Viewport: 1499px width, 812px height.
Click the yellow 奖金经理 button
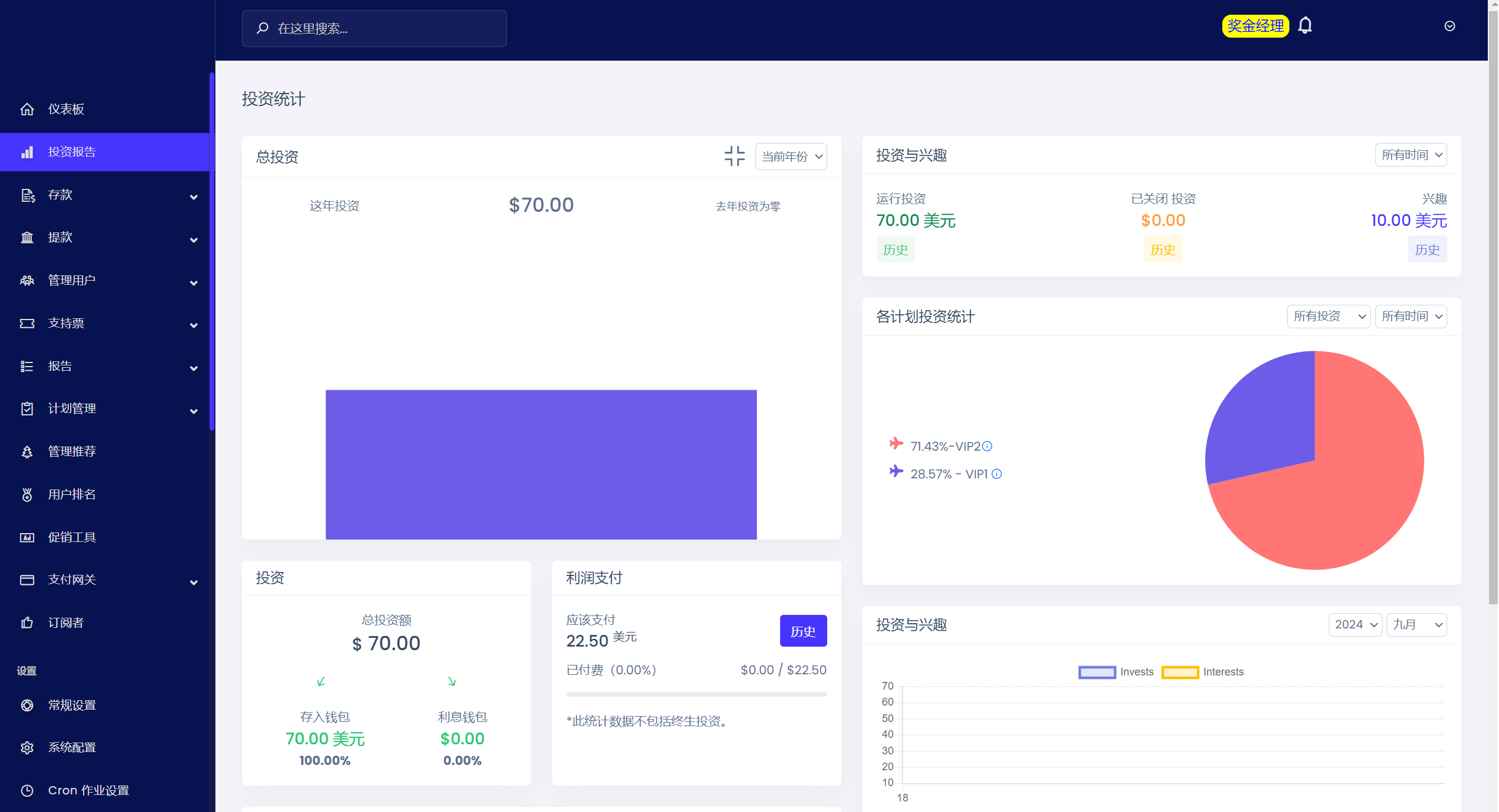pos(1255,26)
